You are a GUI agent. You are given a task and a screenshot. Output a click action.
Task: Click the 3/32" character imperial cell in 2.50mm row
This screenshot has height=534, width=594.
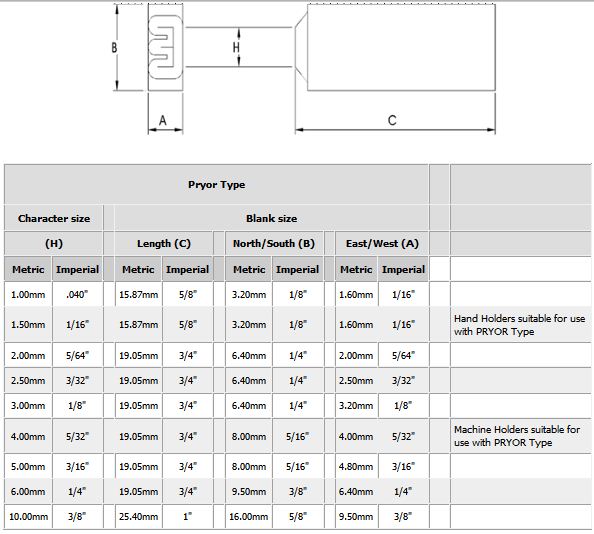coord(77,381)
